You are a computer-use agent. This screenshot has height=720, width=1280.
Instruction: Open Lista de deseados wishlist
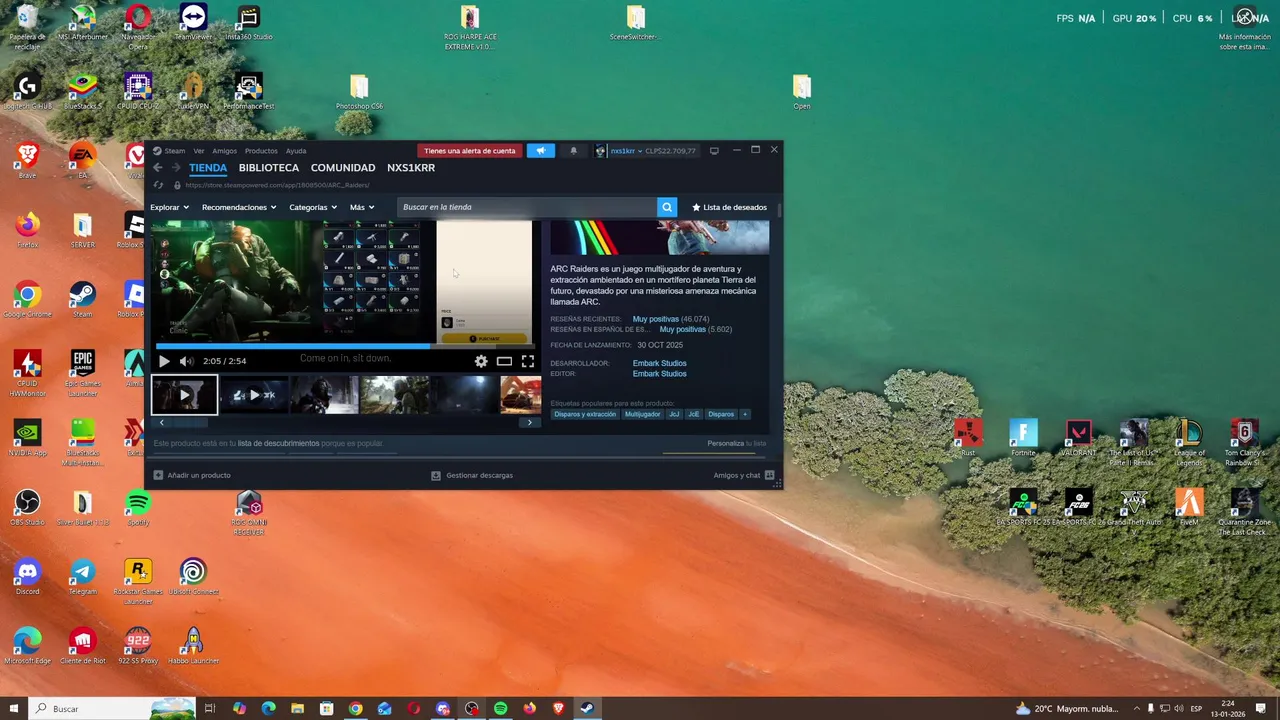(729, 207)
